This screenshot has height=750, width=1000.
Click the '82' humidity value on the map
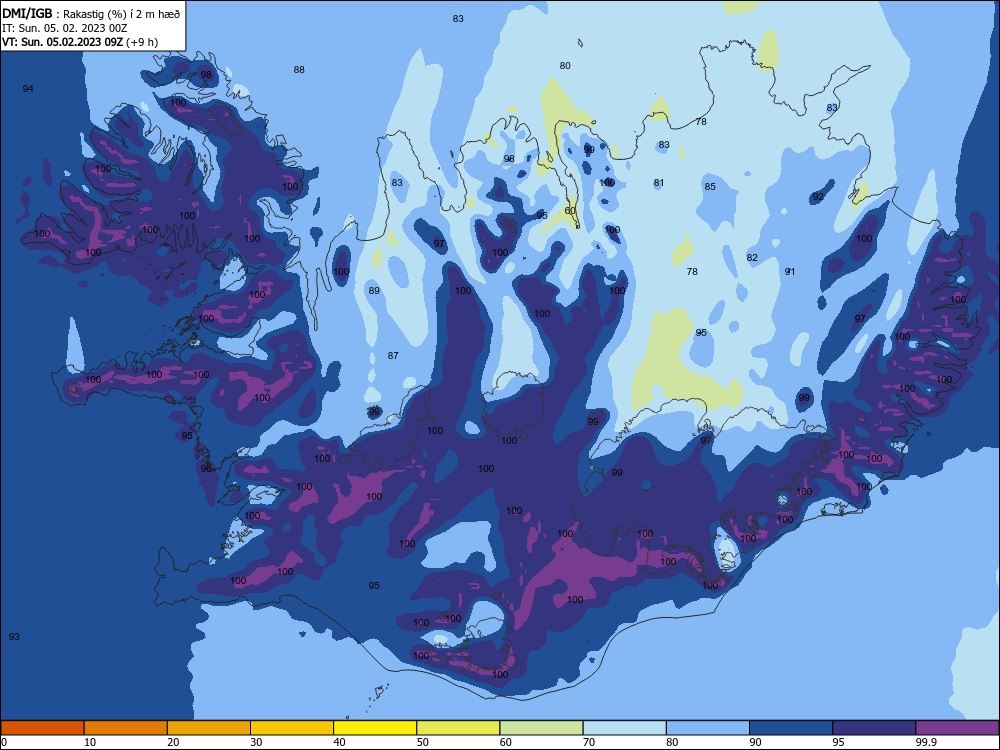click(752, 258)
